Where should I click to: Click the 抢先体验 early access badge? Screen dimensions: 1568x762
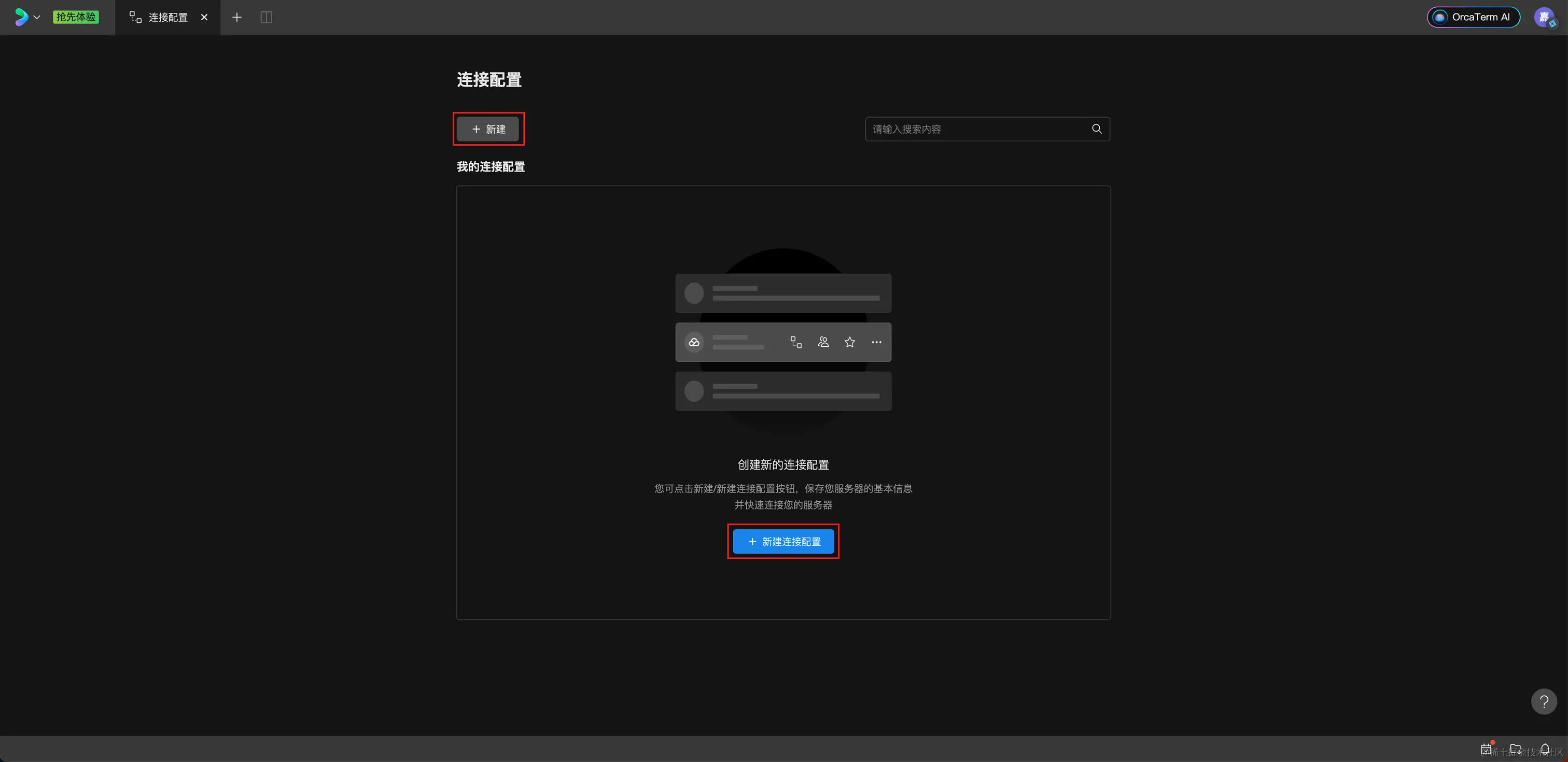[x=76, y=17]
